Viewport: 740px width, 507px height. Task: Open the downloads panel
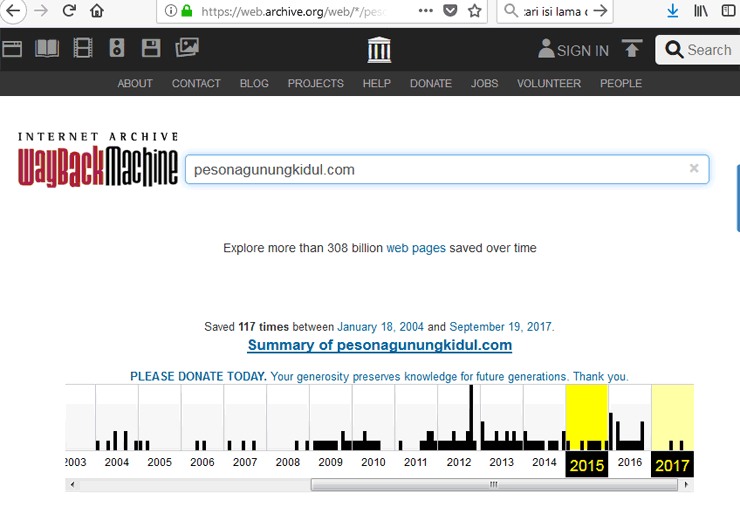pyautogui.click(x=673, y=10)
